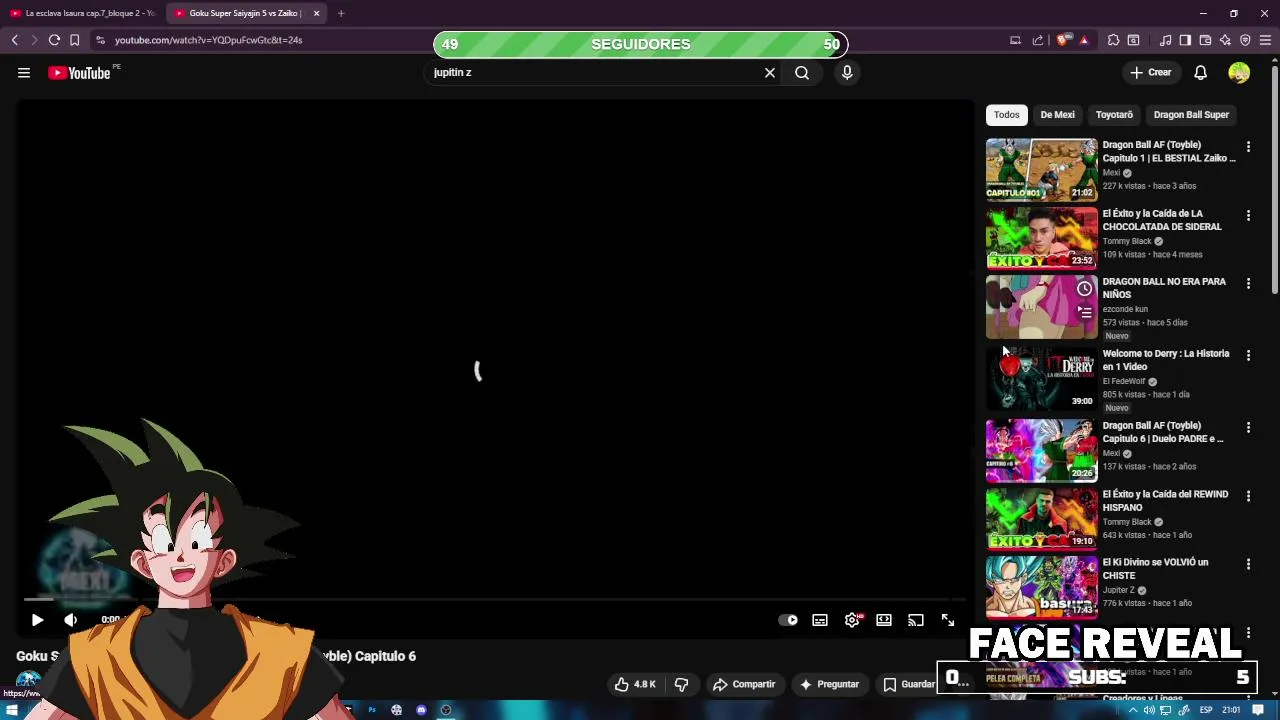Toggle autoplay switch in player
The width and height of the screenshot is (1280, 720).
tap(788, 620)
